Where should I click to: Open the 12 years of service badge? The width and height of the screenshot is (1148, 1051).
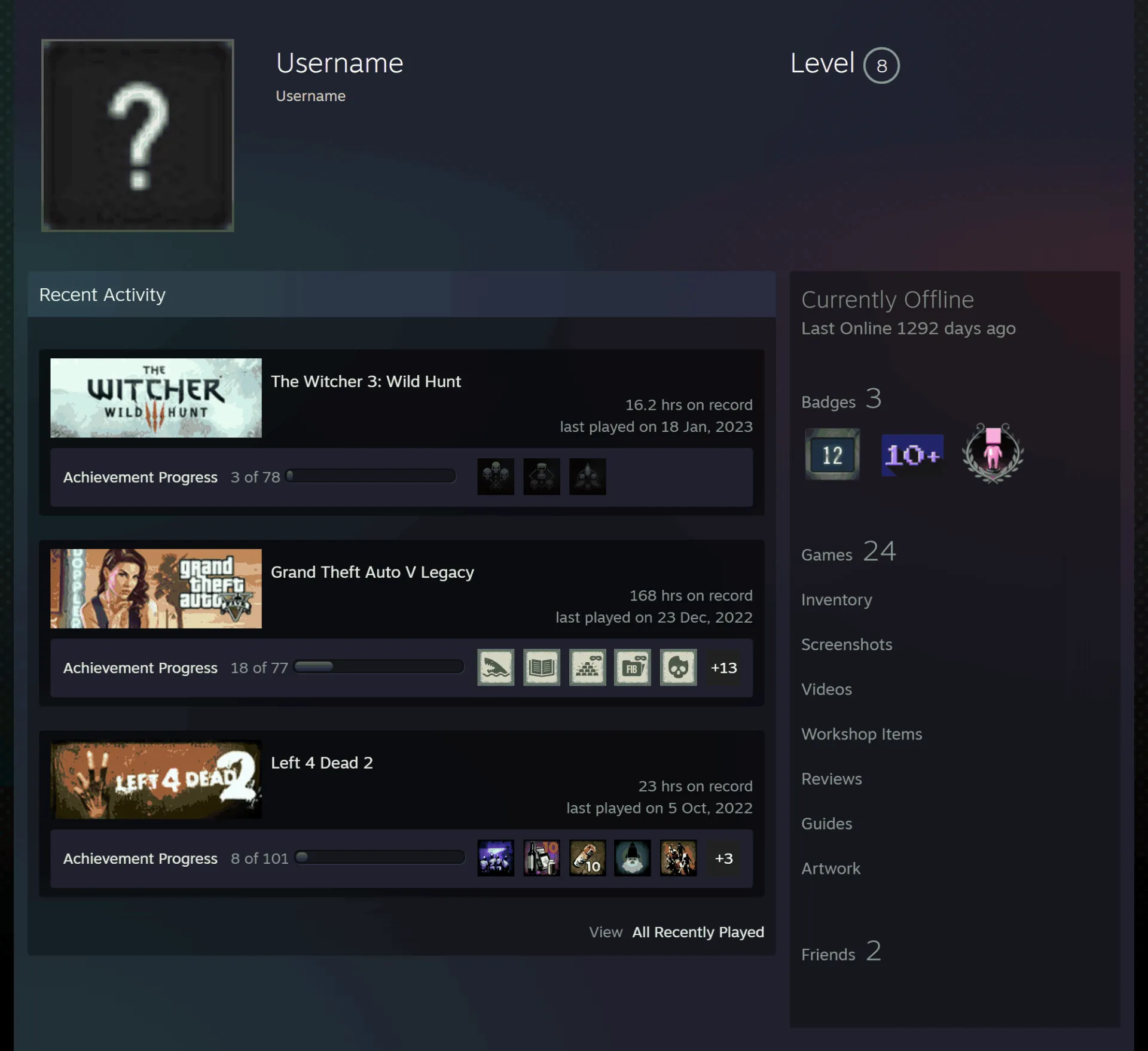point(832,454)
